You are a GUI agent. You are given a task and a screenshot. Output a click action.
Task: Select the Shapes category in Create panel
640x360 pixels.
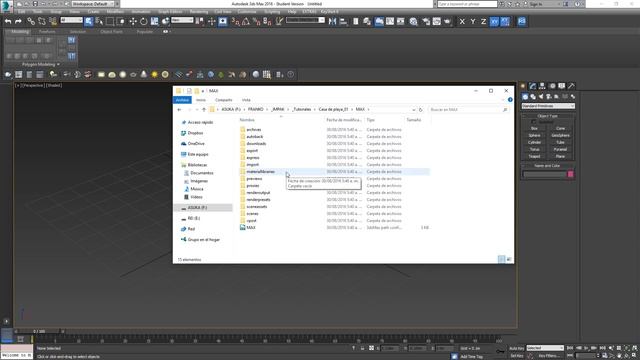[533, 97]
